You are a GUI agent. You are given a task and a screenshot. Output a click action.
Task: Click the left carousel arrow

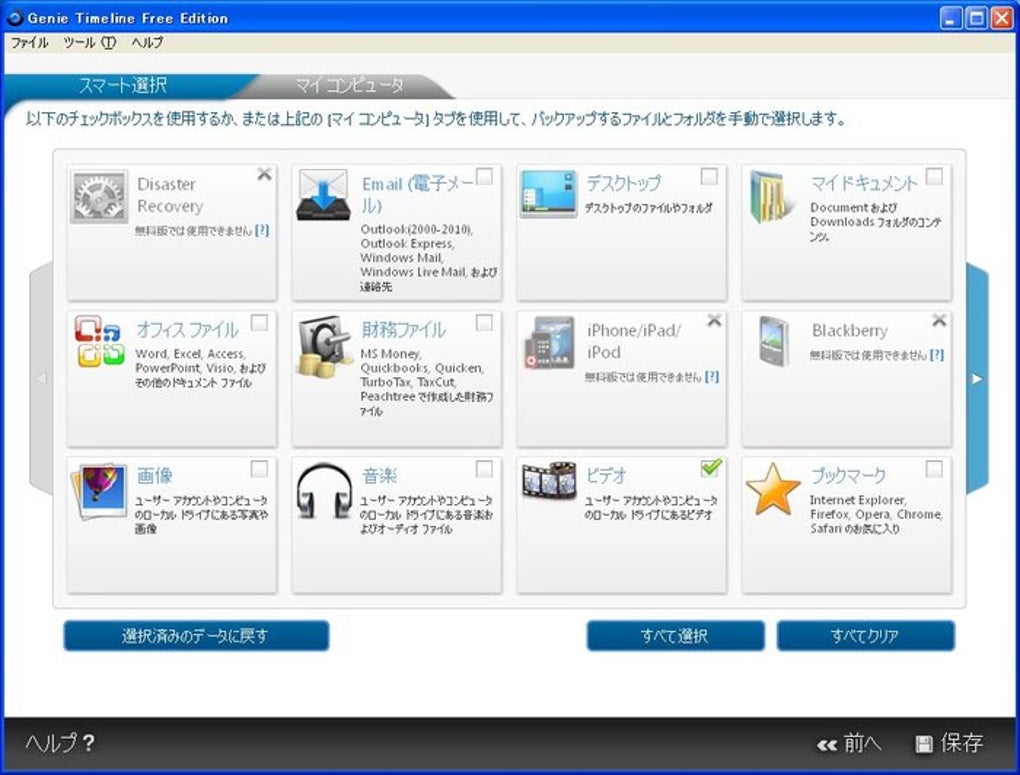38,378
